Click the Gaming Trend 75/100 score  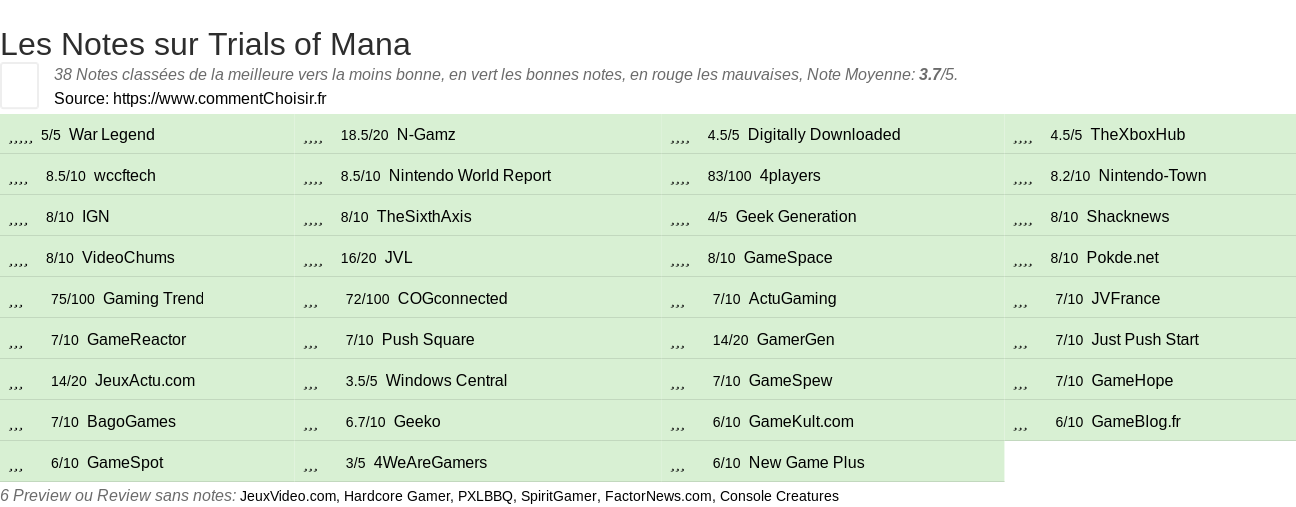(x=73, y=299)
